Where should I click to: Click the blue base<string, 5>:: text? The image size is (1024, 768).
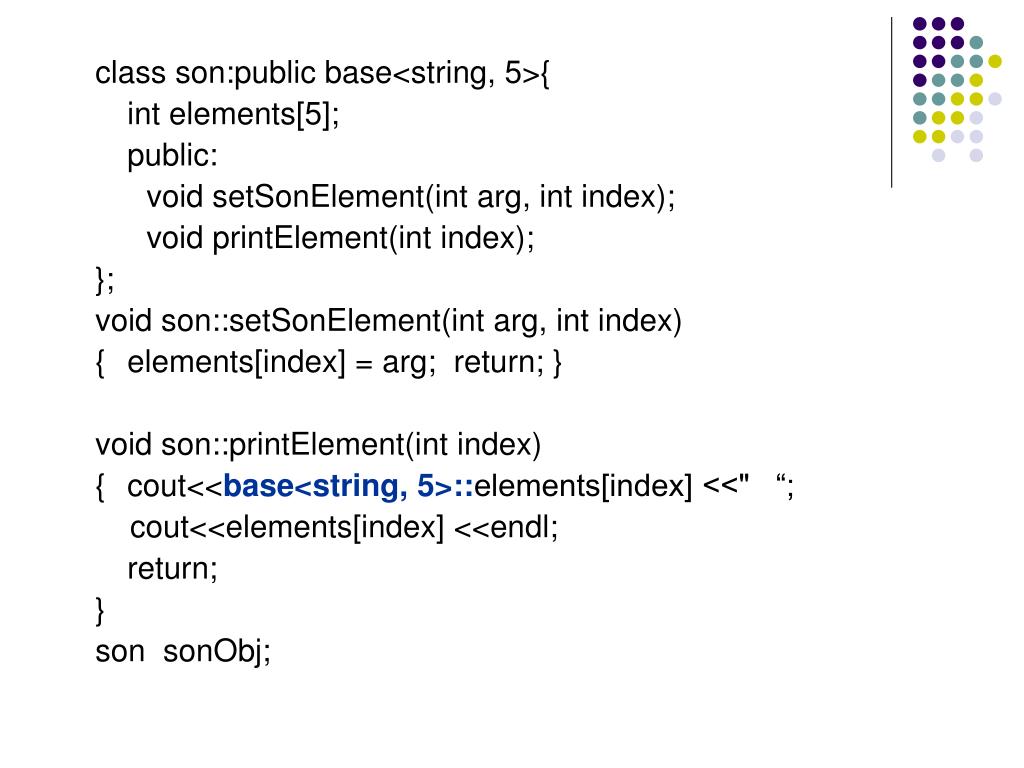pos(348,486)
